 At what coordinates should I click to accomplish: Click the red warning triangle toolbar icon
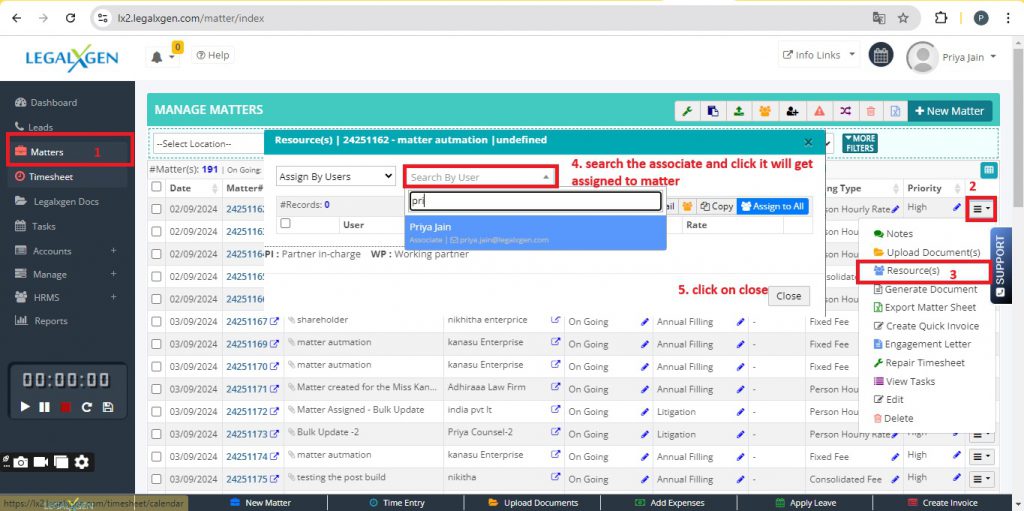(818, 111)
